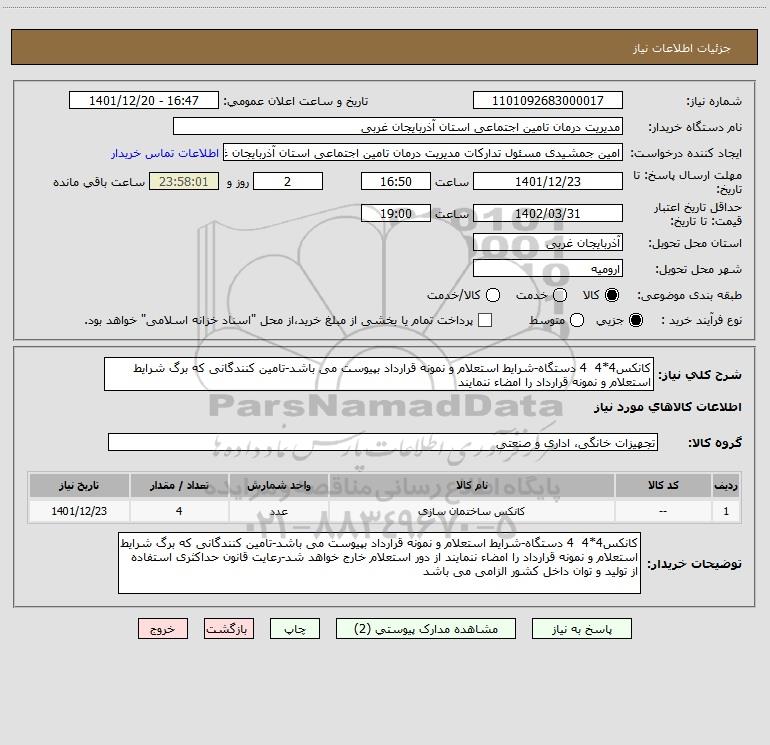The height and width of the screenshot is (745, 770).
Task: Toggle Islamic treasury bonds payment checkbox
Action: point(485,320)
